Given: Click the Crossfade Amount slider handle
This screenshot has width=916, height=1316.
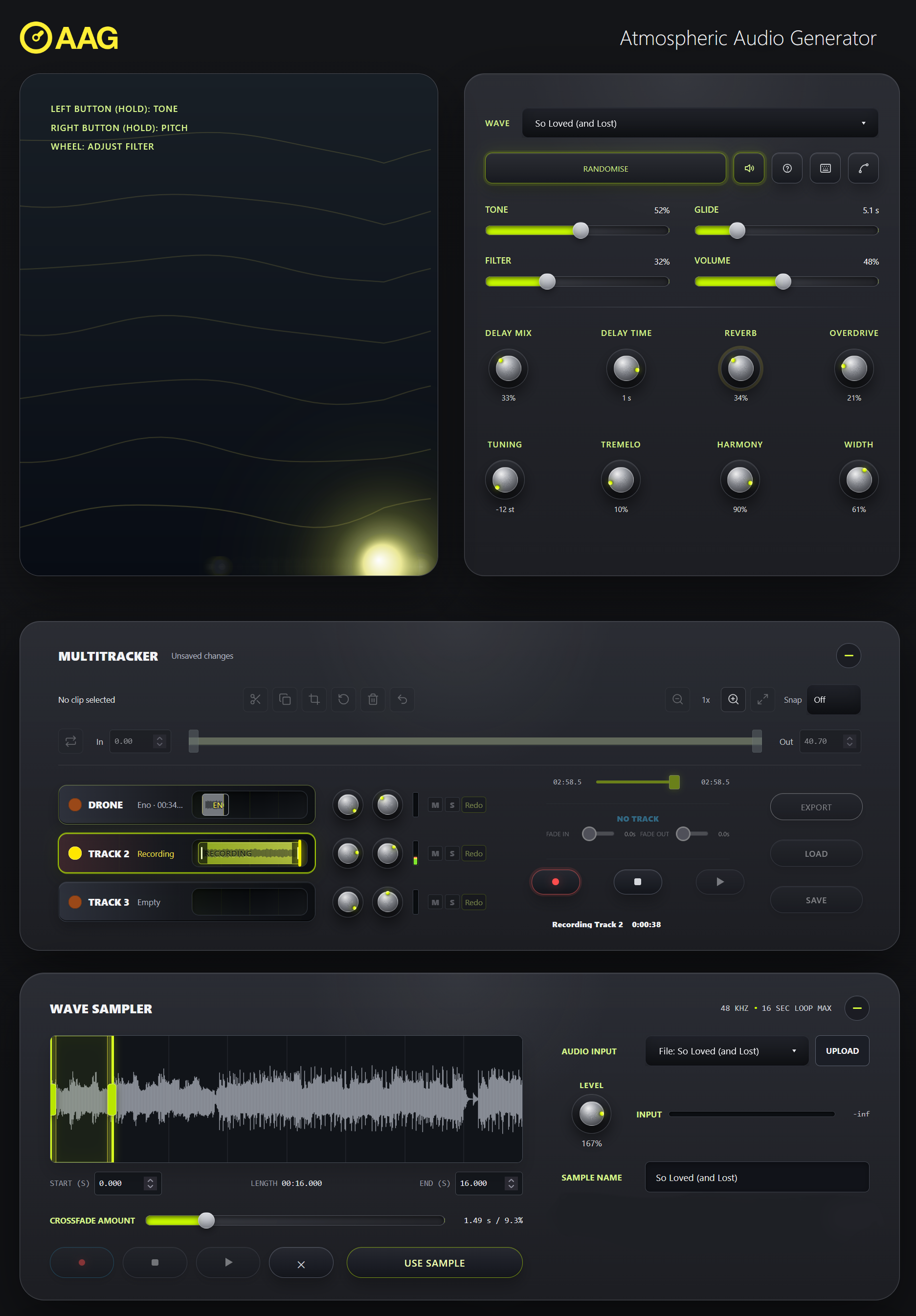Looking at the screenshot, I should coord(206,1220).
